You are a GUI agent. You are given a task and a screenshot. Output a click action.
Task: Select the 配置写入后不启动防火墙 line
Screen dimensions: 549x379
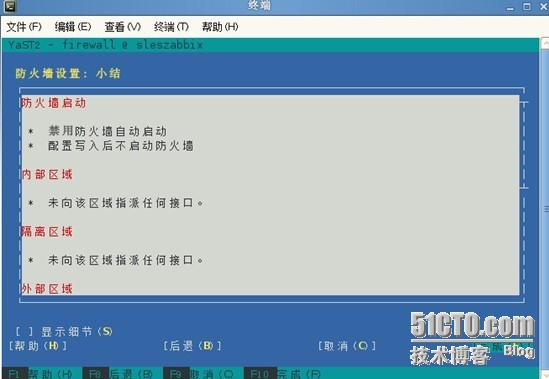pos(121,146)
